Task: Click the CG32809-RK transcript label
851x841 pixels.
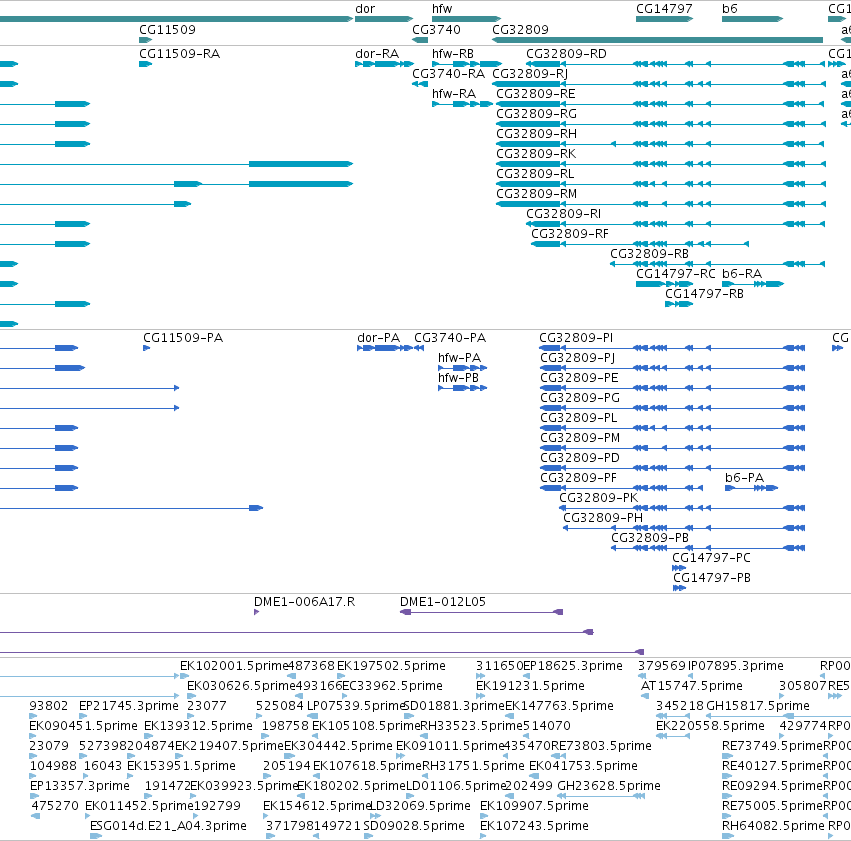Action: (x=536, y=154)
